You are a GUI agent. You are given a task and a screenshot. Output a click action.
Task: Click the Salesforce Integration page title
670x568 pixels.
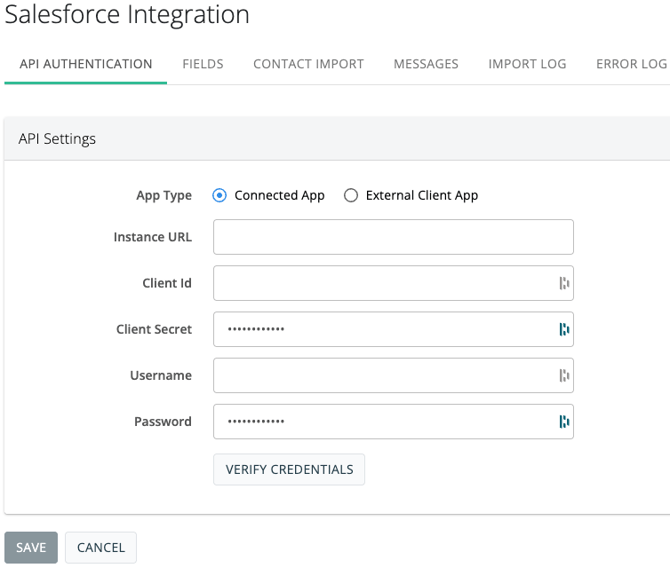127,15
